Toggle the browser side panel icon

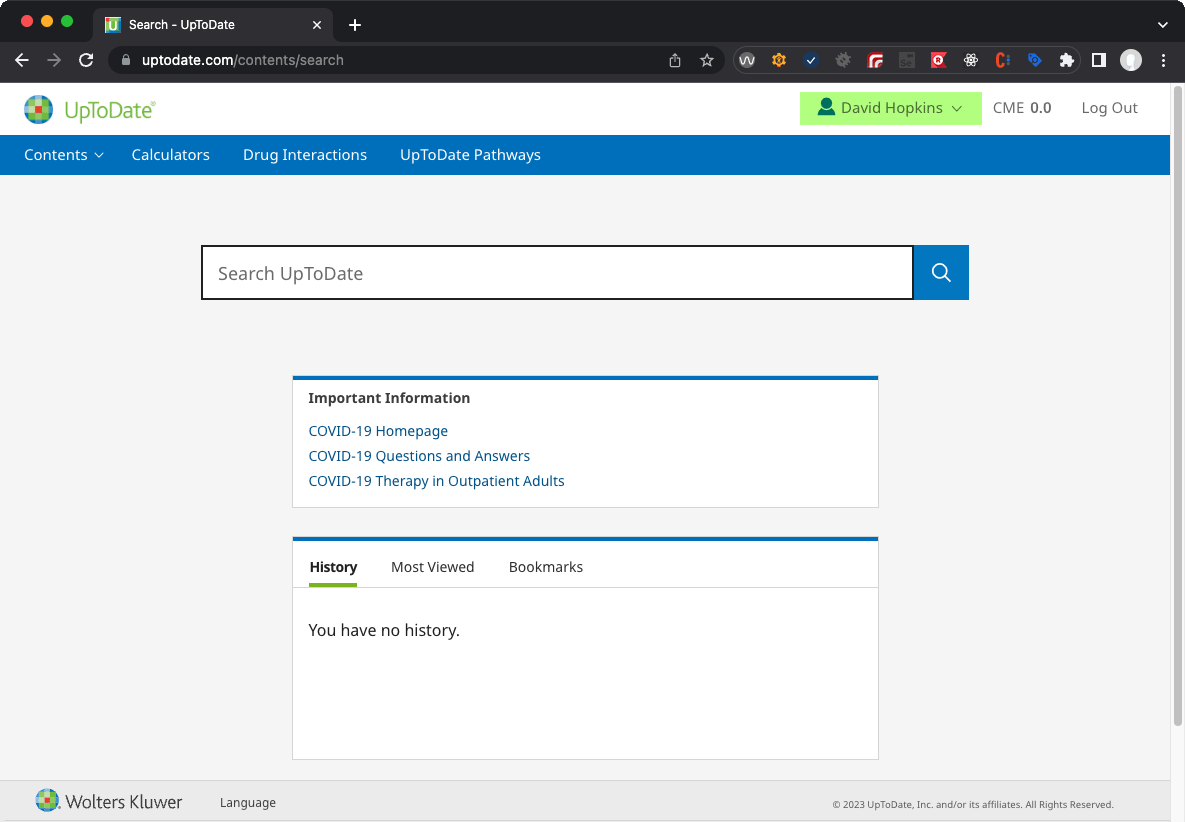[x=1098, y=60]
